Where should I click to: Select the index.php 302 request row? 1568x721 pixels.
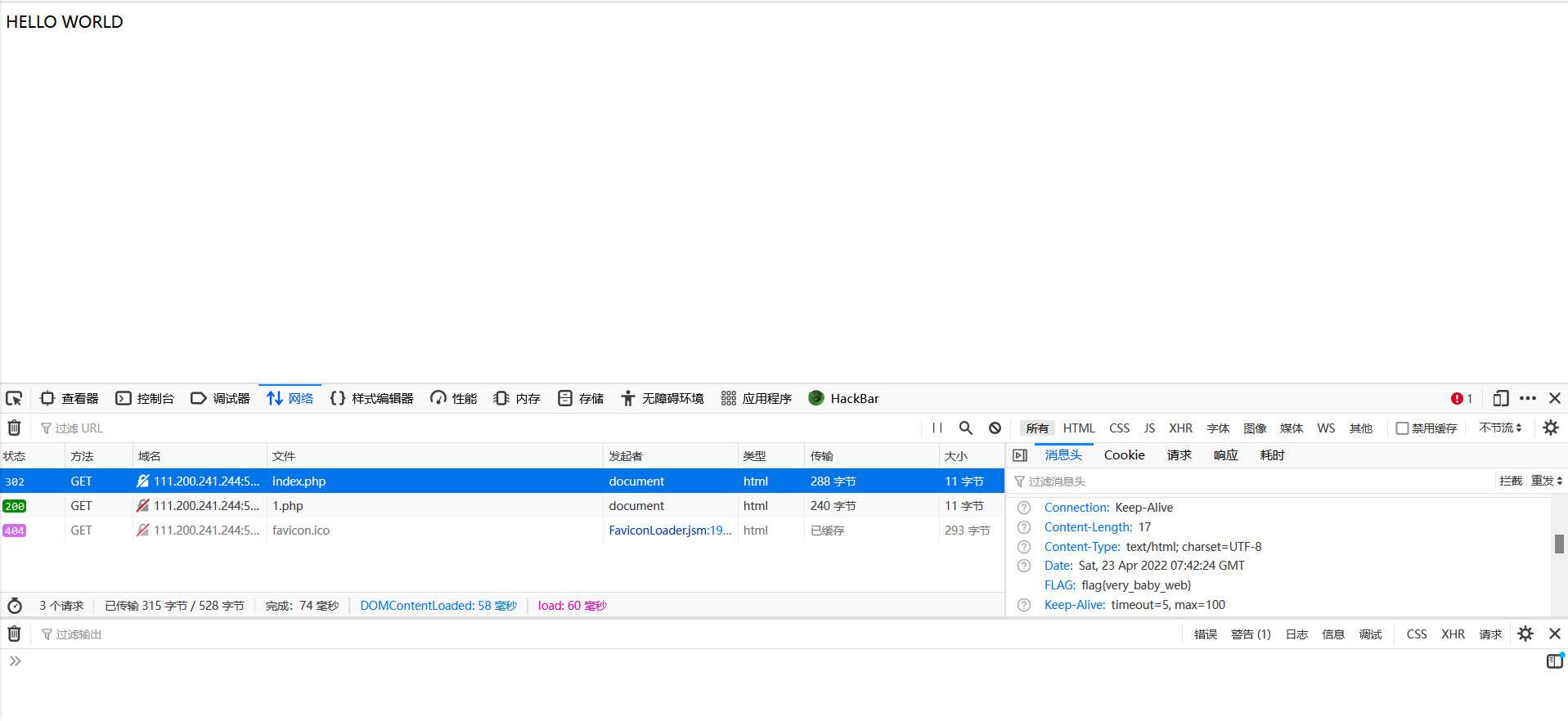(502, 481)
